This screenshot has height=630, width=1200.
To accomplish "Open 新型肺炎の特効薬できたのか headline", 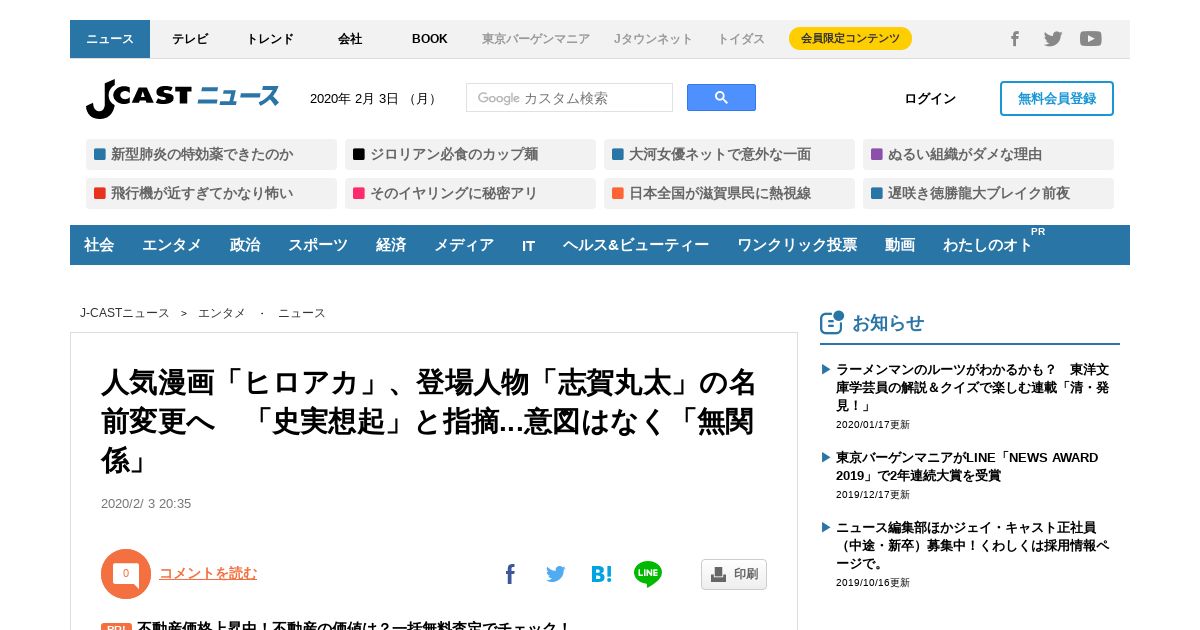I will click(x=211, y=154).
